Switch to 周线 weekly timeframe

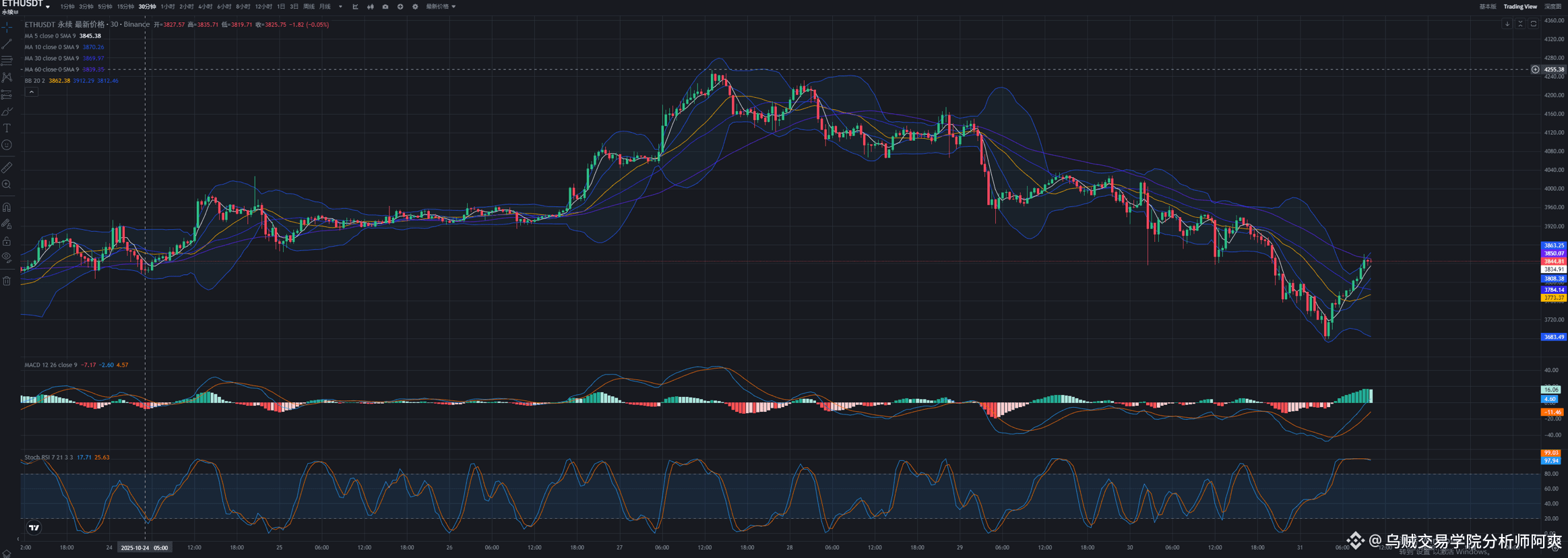pyautogui.click(x=309, y=7)
